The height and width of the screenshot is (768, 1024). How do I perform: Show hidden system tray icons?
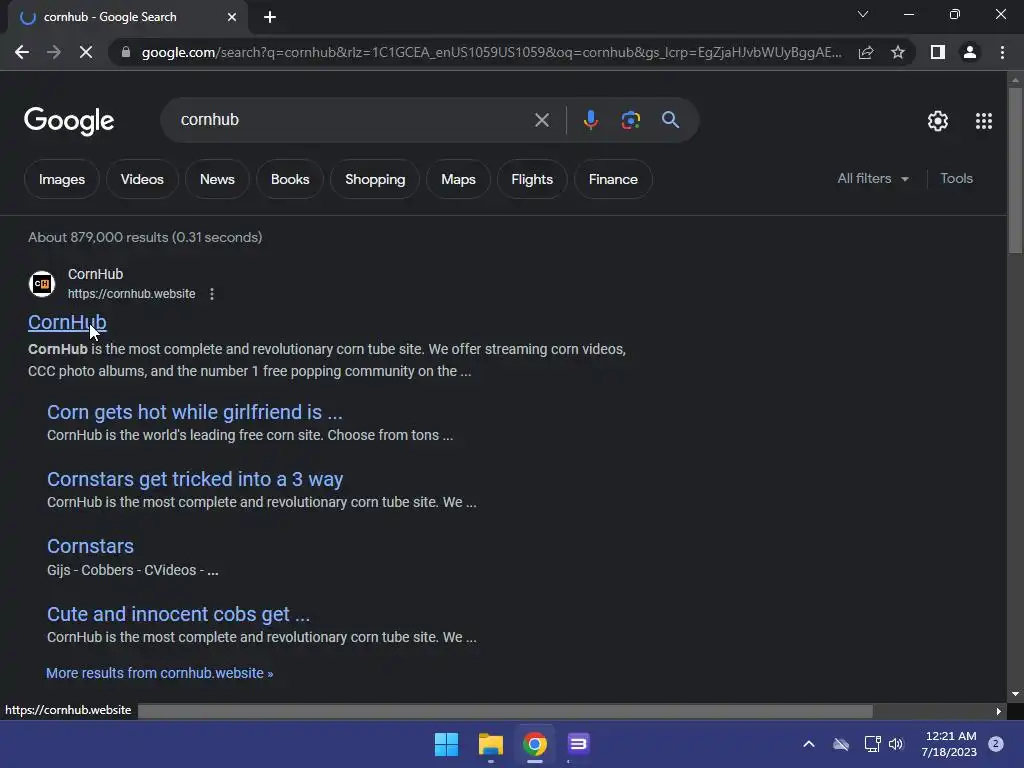point(808,744)
